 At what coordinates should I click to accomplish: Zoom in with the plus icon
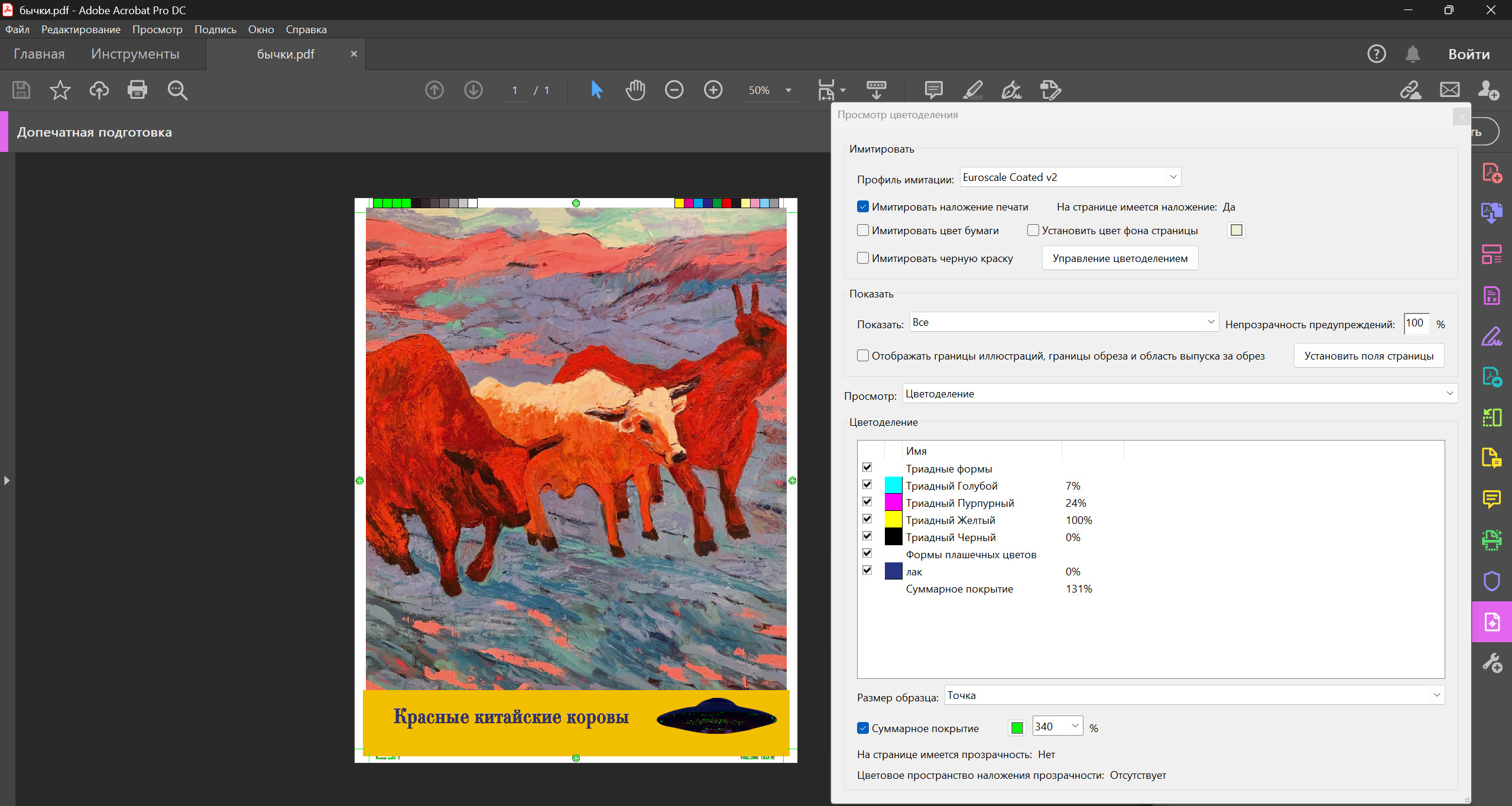click(x=713, y=90)
